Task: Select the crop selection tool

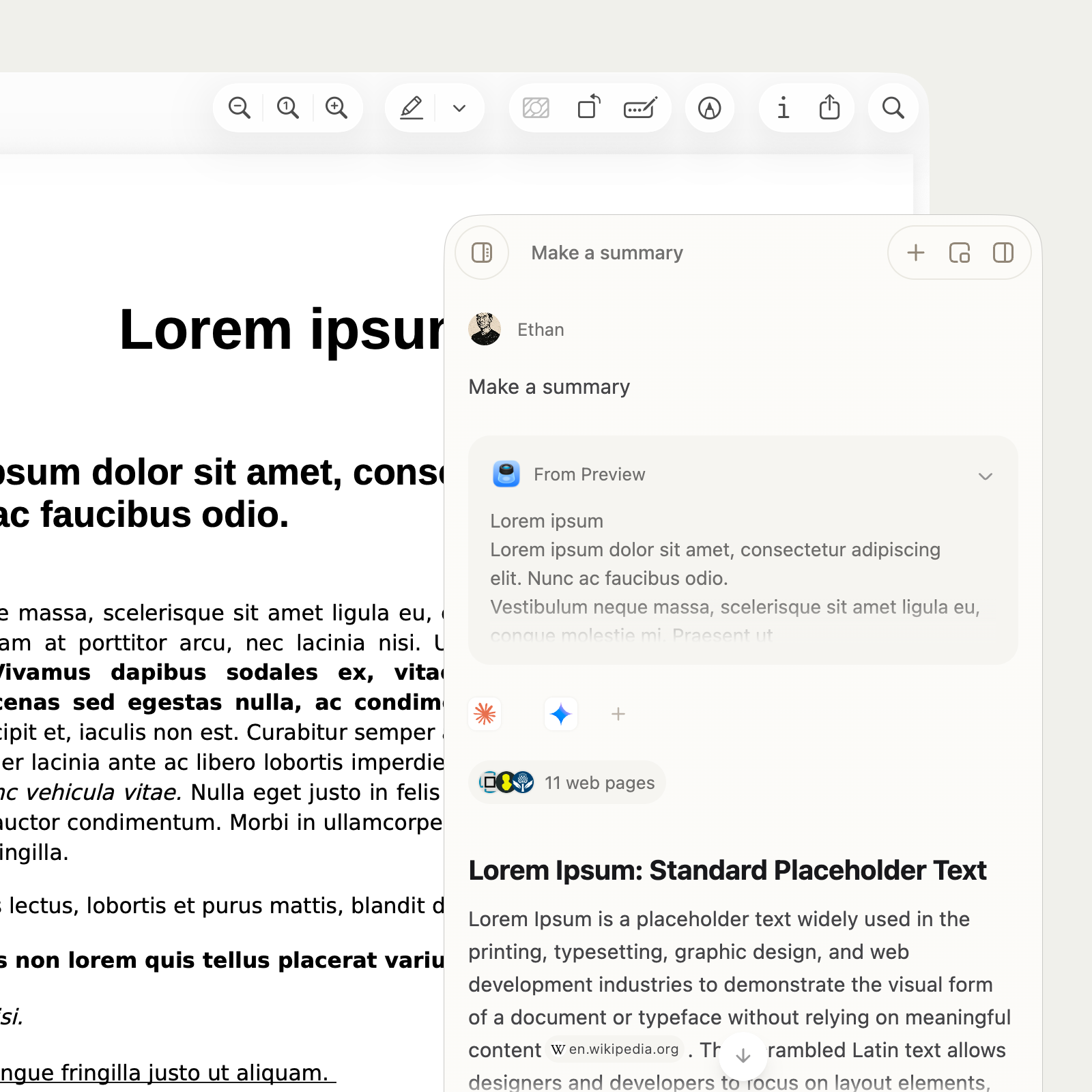Action: 536,107
